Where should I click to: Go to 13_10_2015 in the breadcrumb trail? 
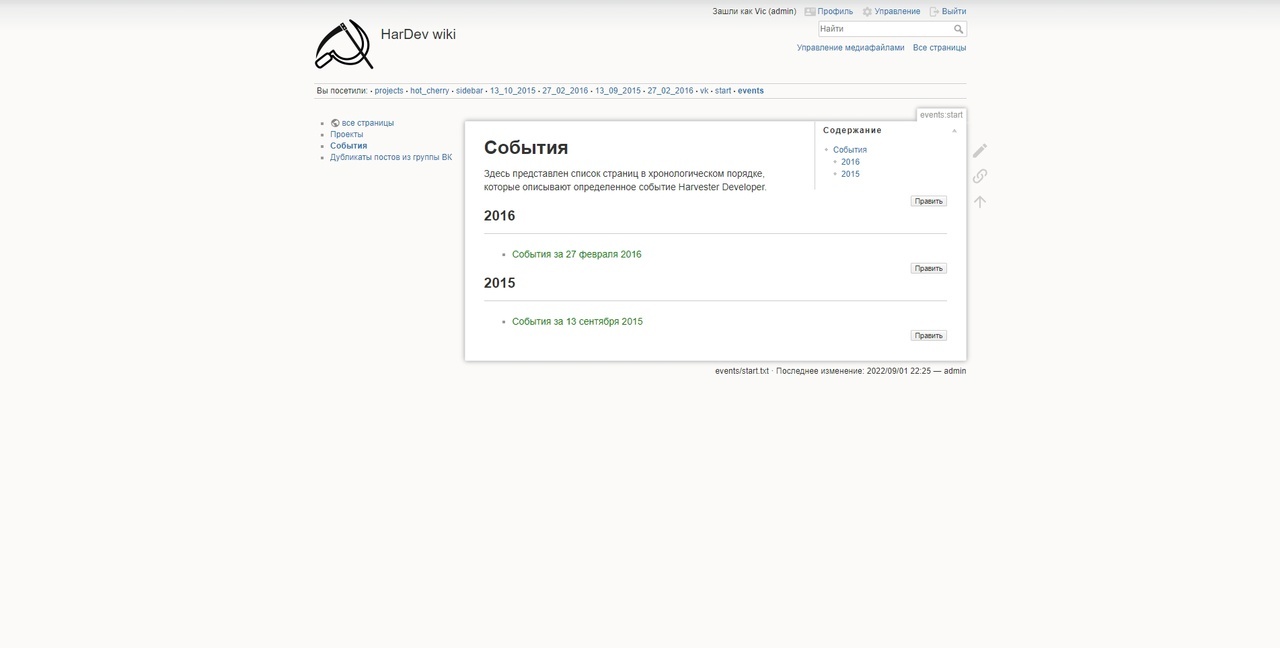[x=512, y=91]
